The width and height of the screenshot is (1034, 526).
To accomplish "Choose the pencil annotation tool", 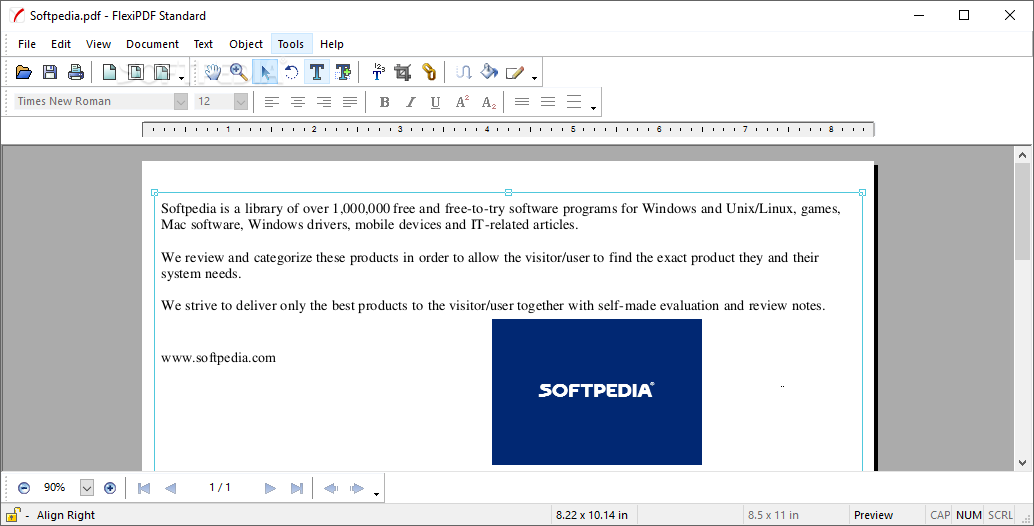I will (514, 72).
